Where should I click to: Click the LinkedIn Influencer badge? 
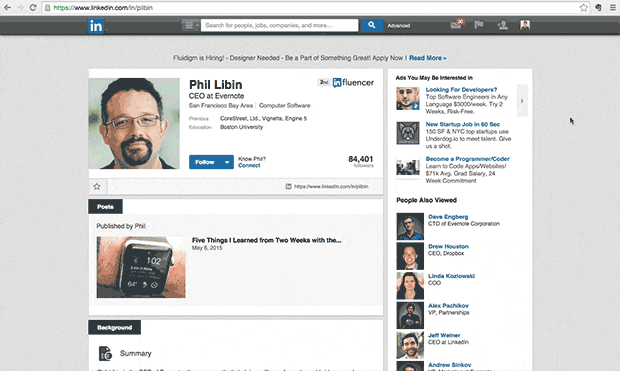tap(353, 82)
